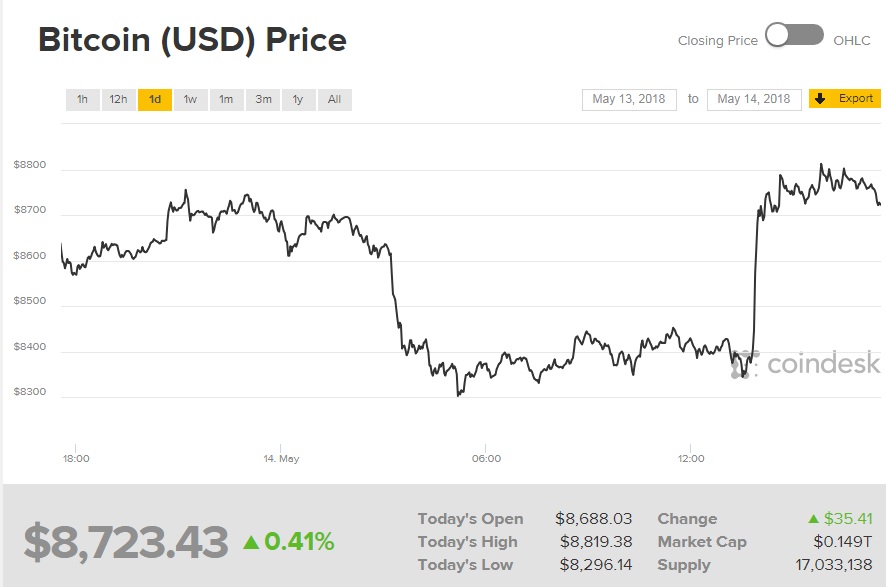Click the download arrow icon on Export

click(820, 98)
